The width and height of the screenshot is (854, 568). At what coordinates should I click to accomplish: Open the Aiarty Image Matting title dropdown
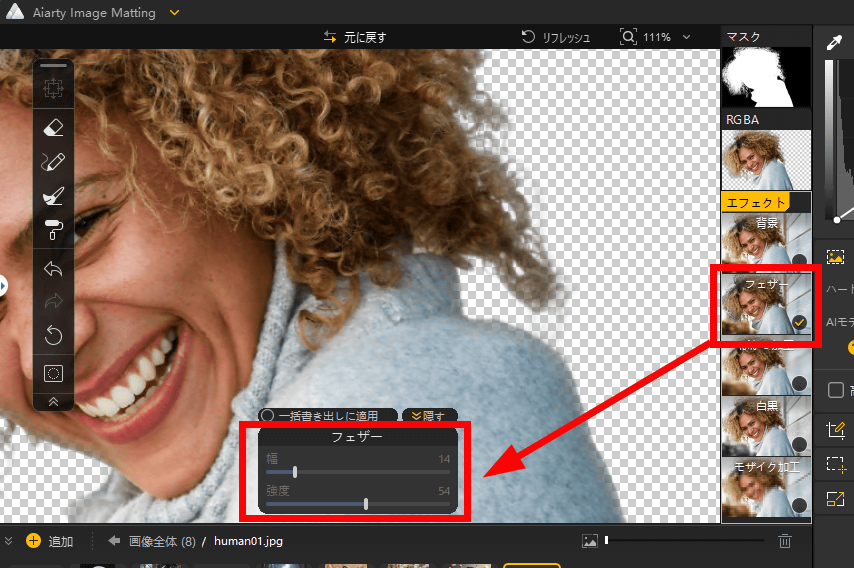click(x=175, y=12)
